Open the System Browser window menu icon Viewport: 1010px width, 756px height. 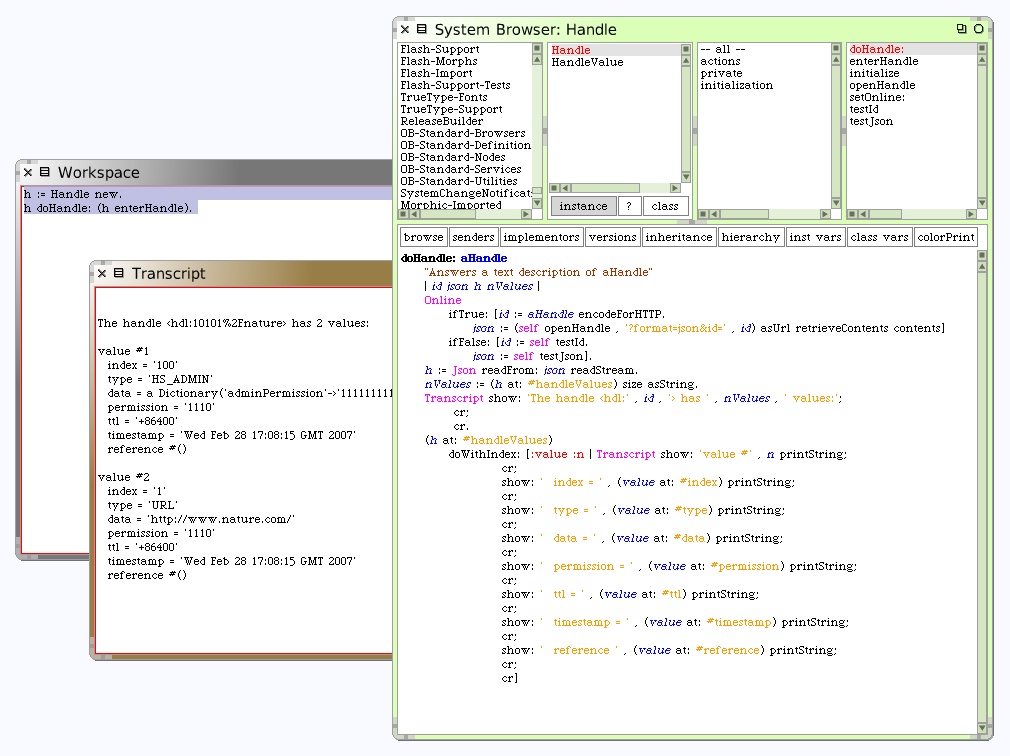(x=421, y=30)
